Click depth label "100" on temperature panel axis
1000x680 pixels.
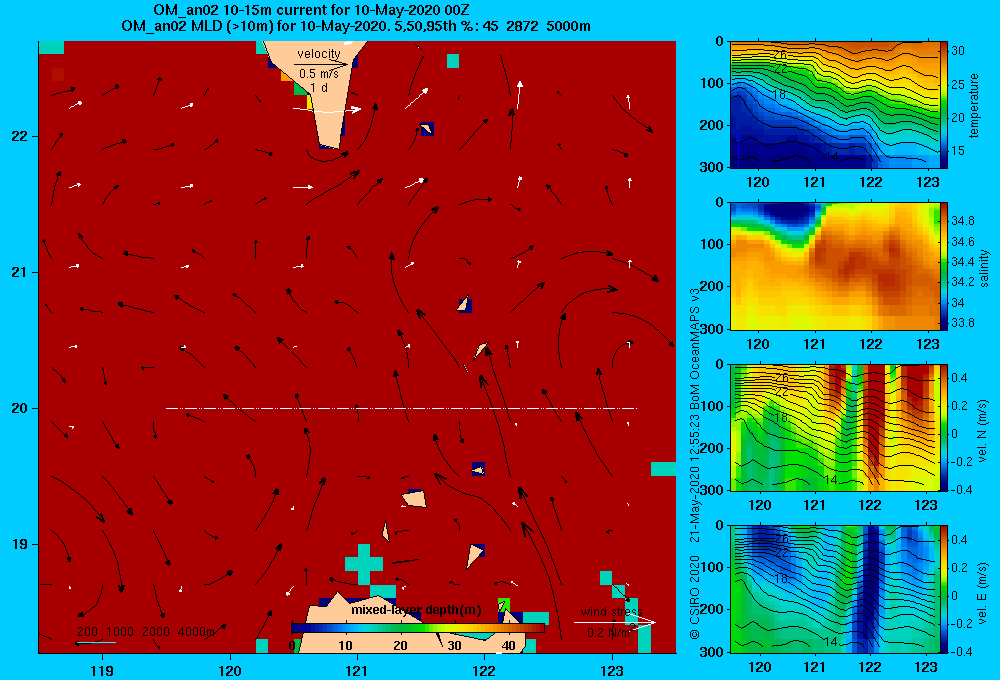(712, 83)
